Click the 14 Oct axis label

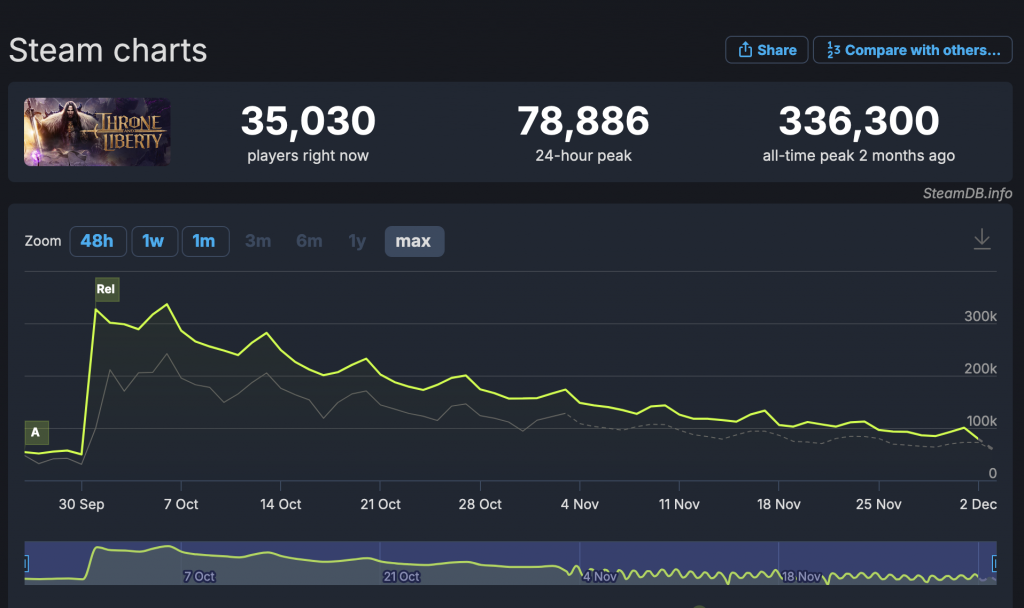(x=281, y=504)
